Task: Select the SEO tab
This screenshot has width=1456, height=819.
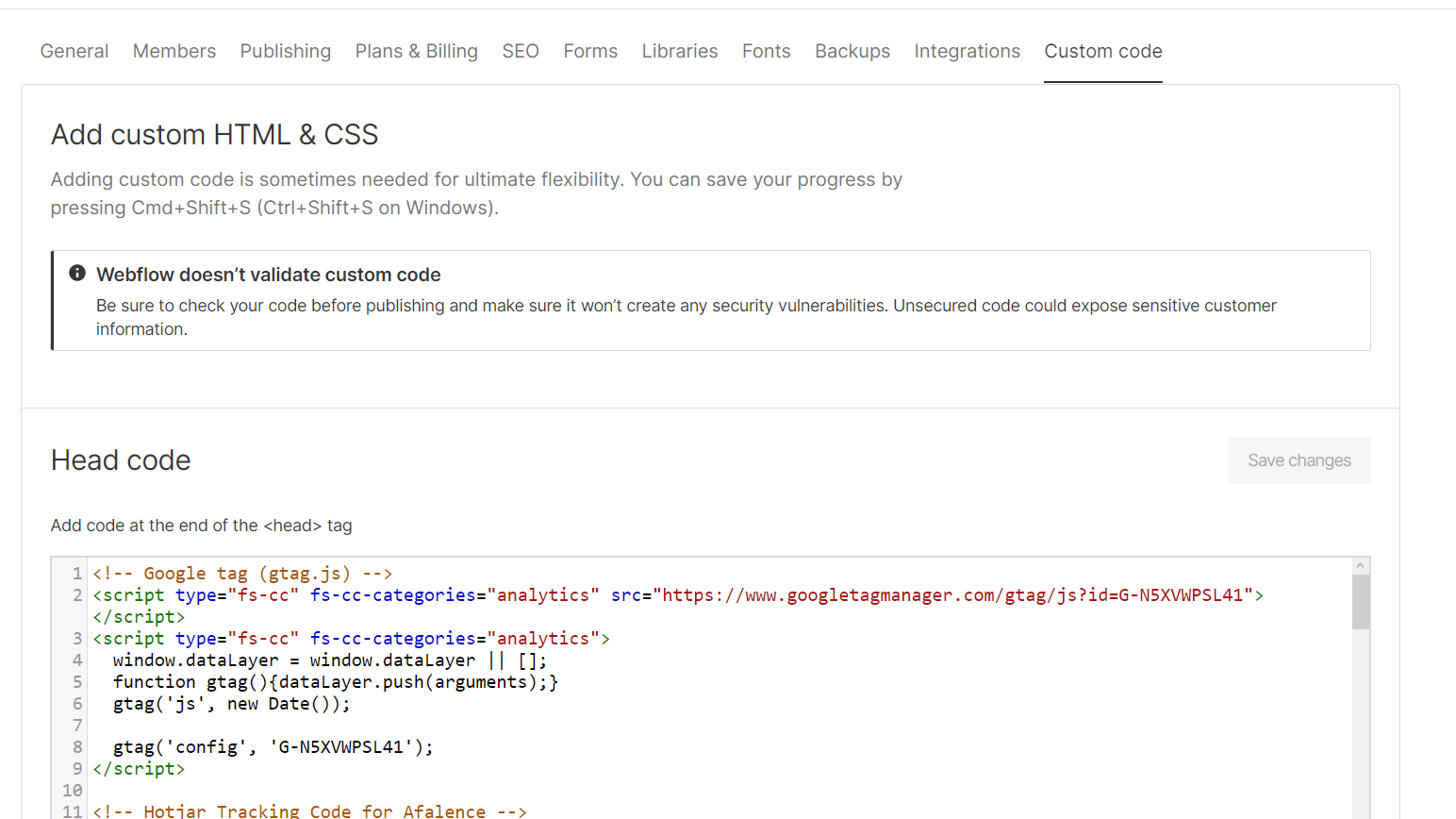Action: (x=521, y=51)
